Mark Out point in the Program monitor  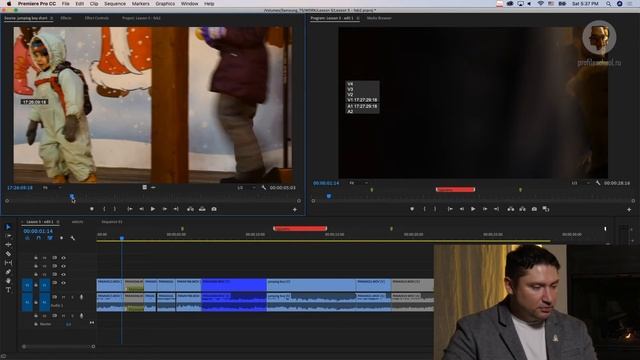(x=435, y=209)
